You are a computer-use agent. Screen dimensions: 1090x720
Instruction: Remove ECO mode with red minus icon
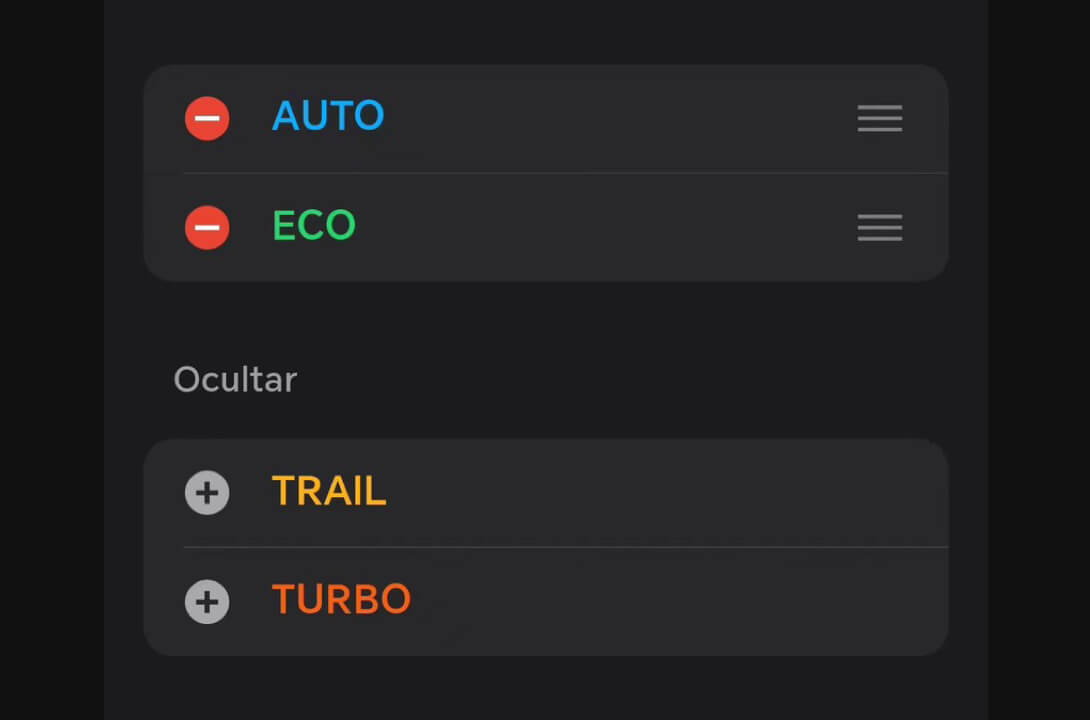point(207,228)
